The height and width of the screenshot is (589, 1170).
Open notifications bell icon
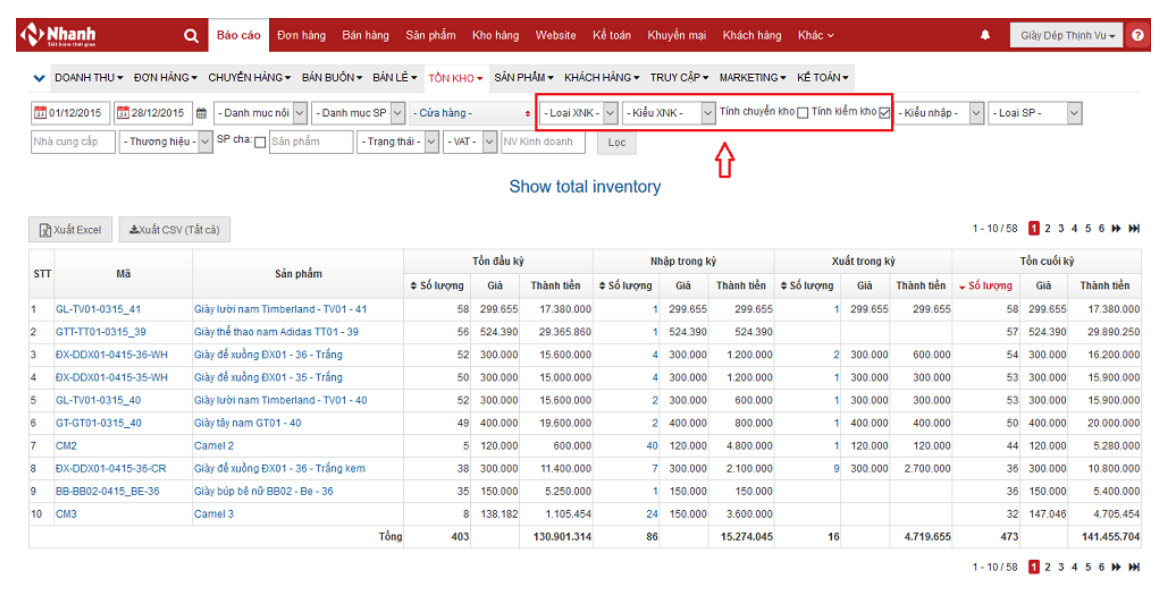pyautogui.click(x=985, y=35)
